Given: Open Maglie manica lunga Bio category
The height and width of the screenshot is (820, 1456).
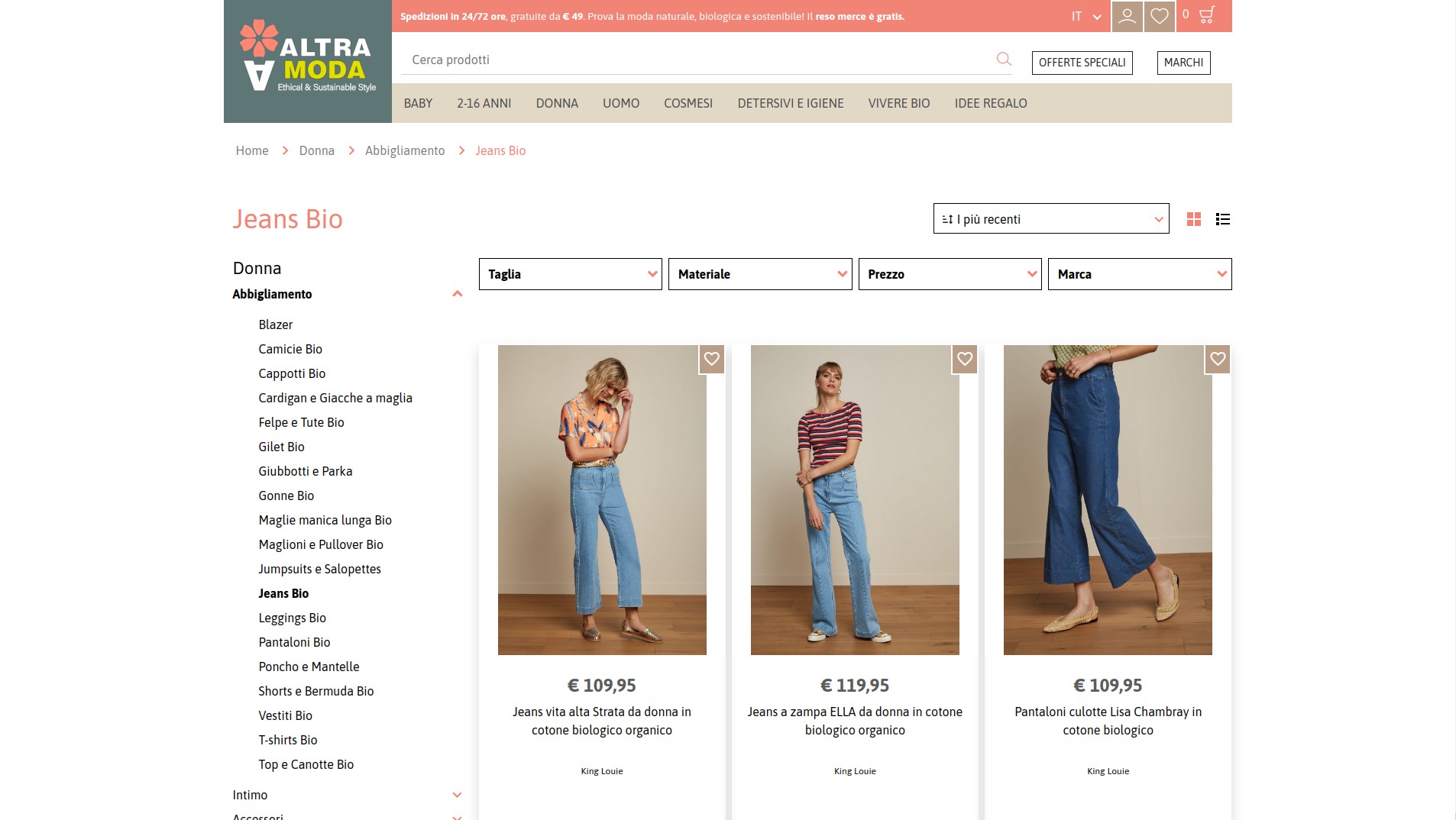Looking at the screenshot, I should (325, 520).
